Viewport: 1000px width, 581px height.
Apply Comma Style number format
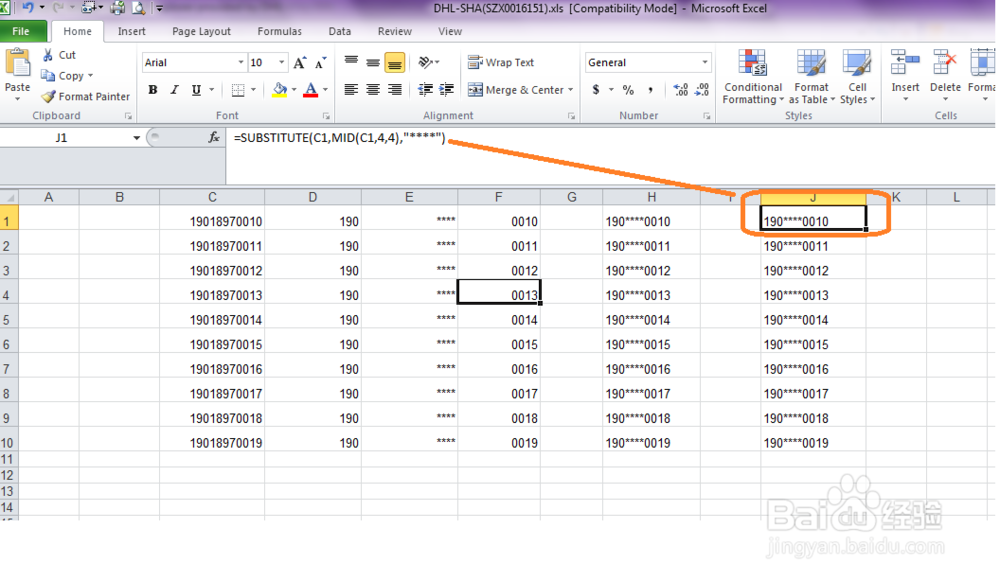[650, 90]
